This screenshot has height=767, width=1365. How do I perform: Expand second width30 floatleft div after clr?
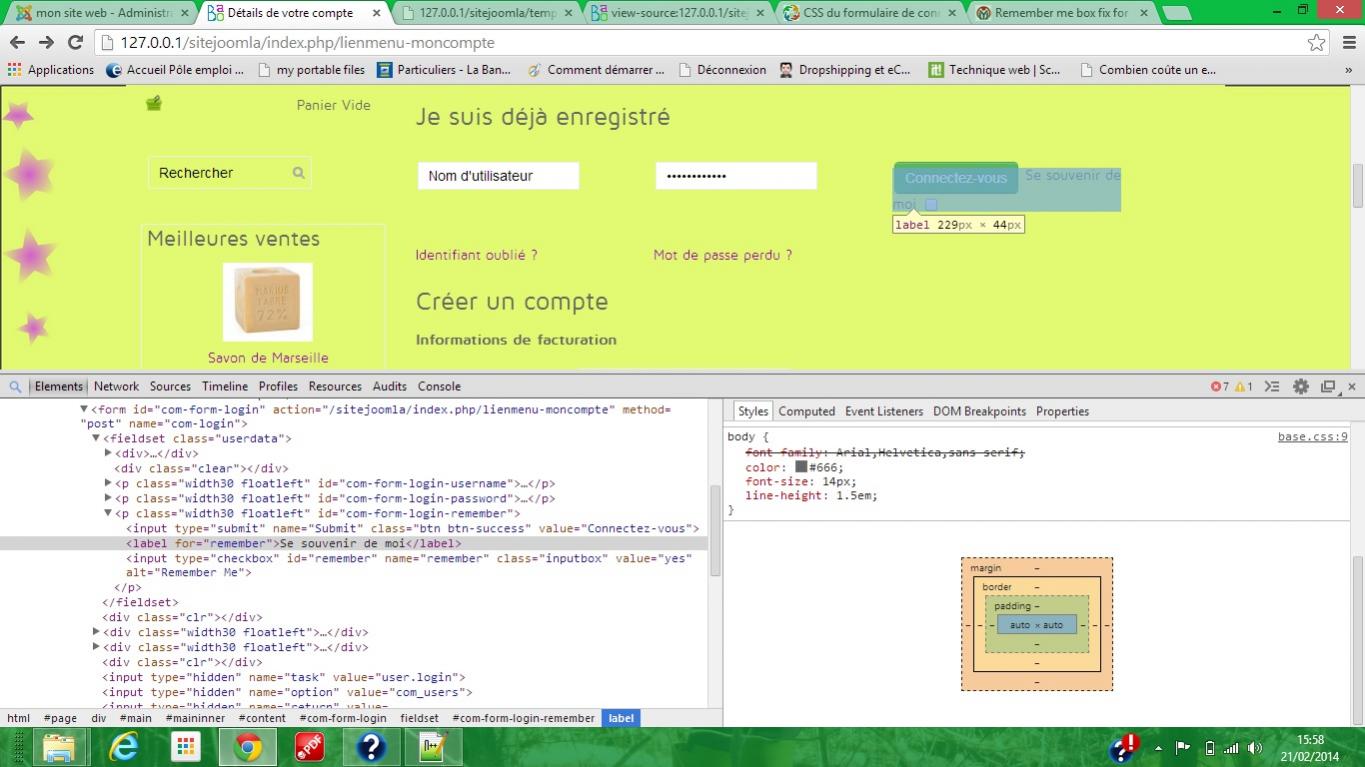point(97,647)
